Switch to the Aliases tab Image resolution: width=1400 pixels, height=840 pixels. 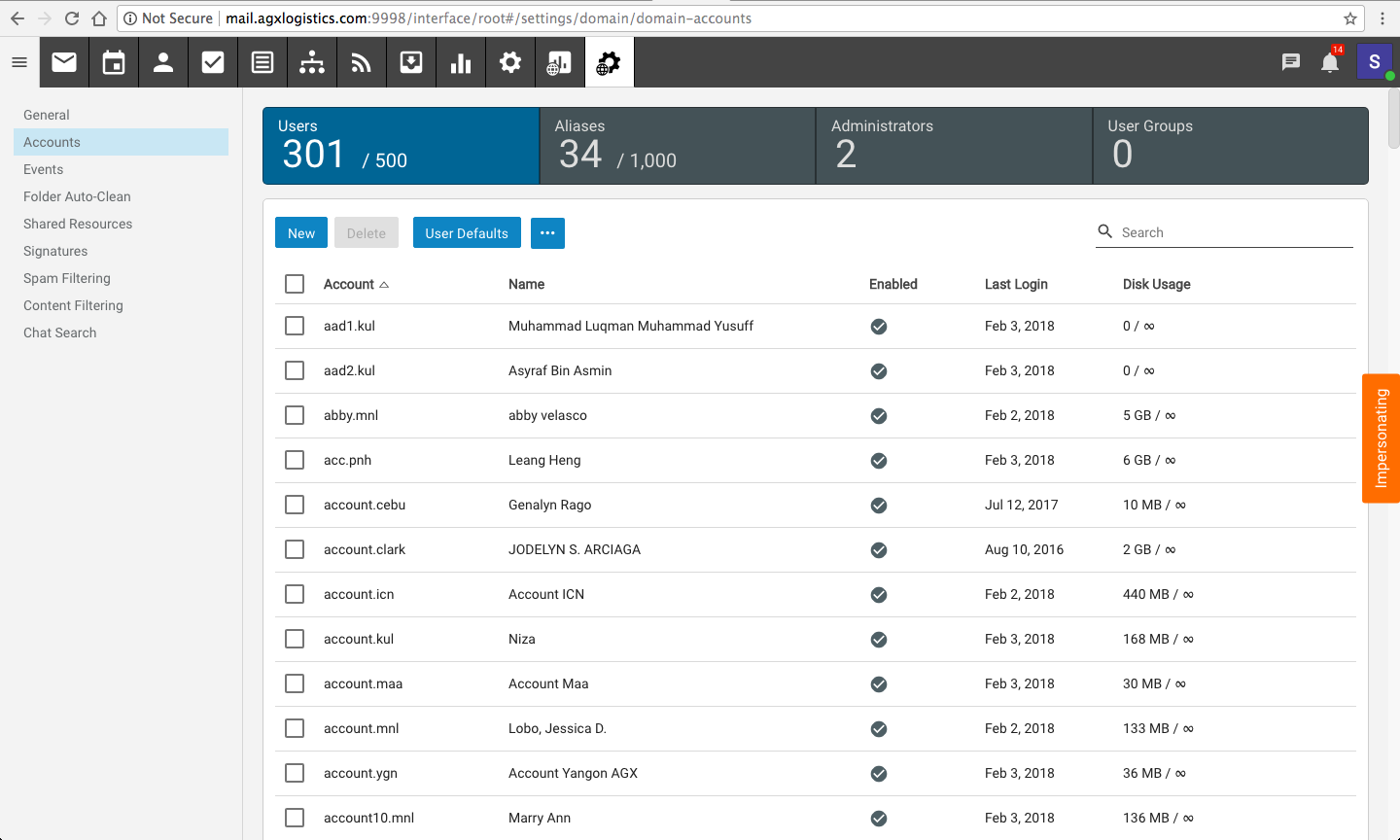click(677, 146)
